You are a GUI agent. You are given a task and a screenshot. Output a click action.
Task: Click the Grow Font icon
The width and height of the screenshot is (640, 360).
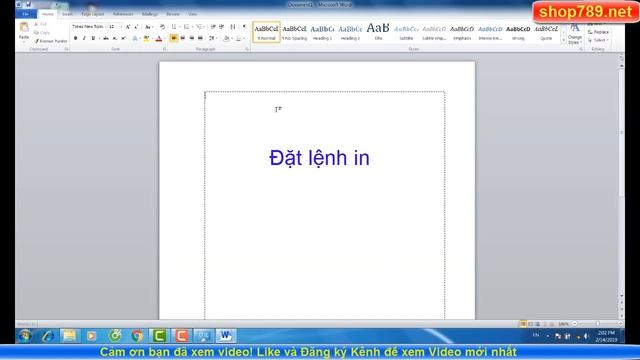pyautogui.click(x=128, y=27)
